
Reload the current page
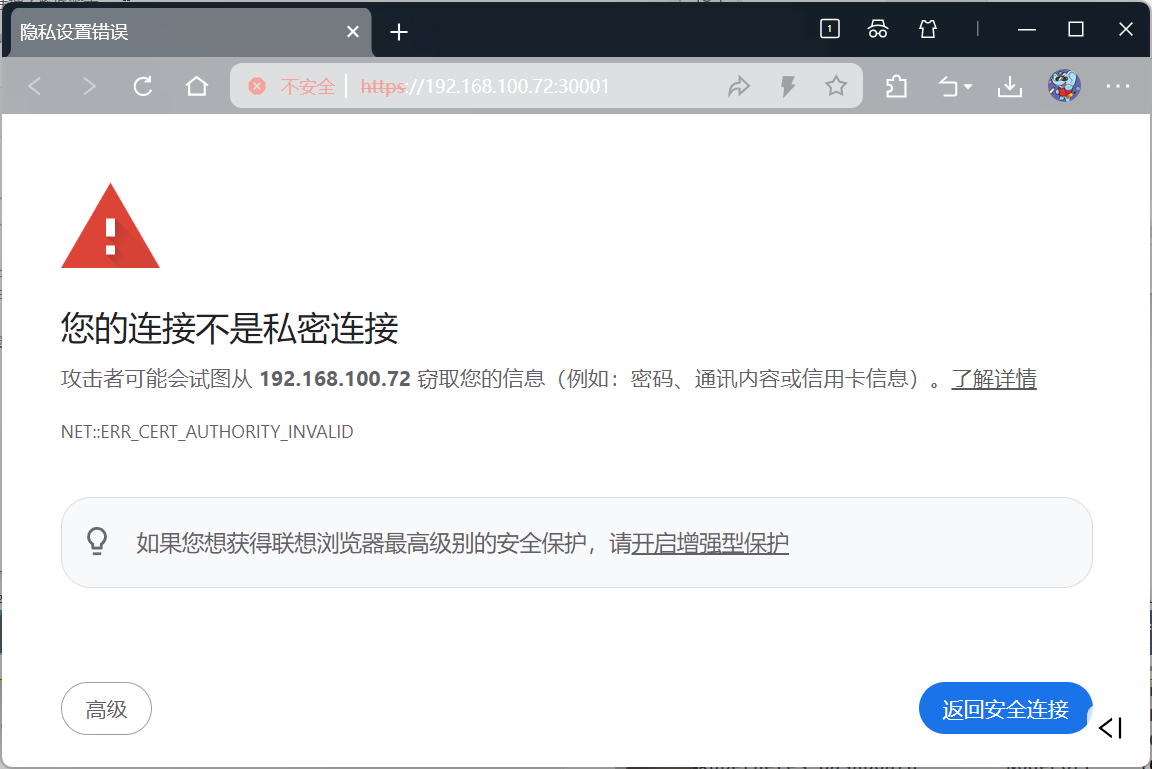143,87
